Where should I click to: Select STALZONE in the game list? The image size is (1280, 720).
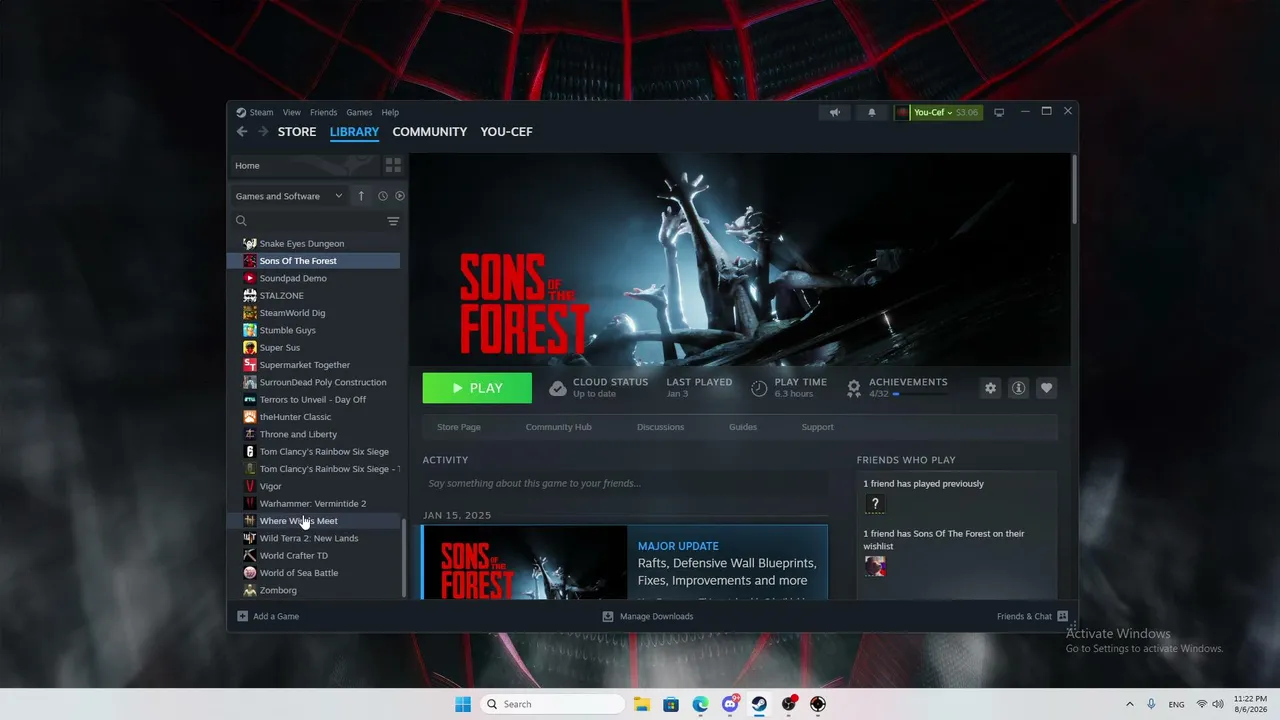(x=314, y=296)
